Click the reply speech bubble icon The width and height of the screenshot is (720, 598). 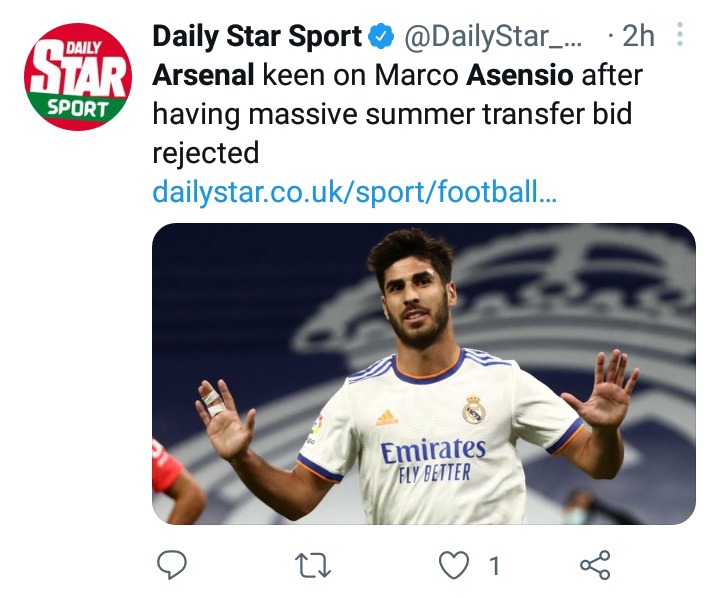[x=172, y=564]
